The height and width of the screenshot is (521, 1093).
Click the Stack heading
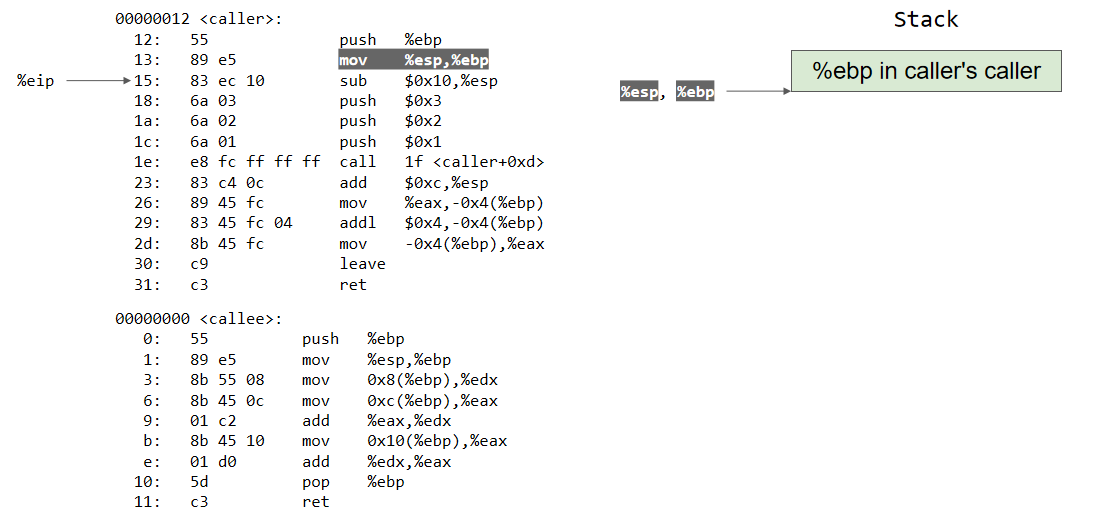tap(925, 19)
